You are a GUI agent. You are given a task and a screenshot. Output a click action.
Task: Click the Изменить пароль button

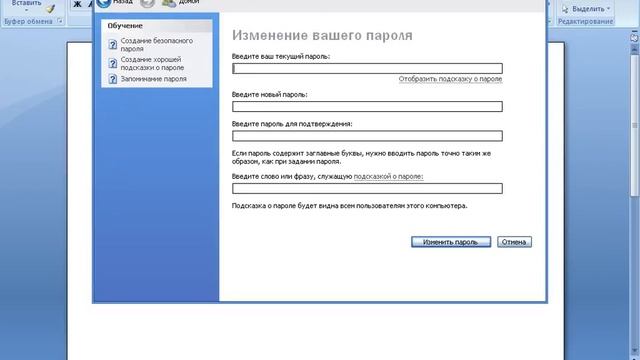[x=451, y=242]
